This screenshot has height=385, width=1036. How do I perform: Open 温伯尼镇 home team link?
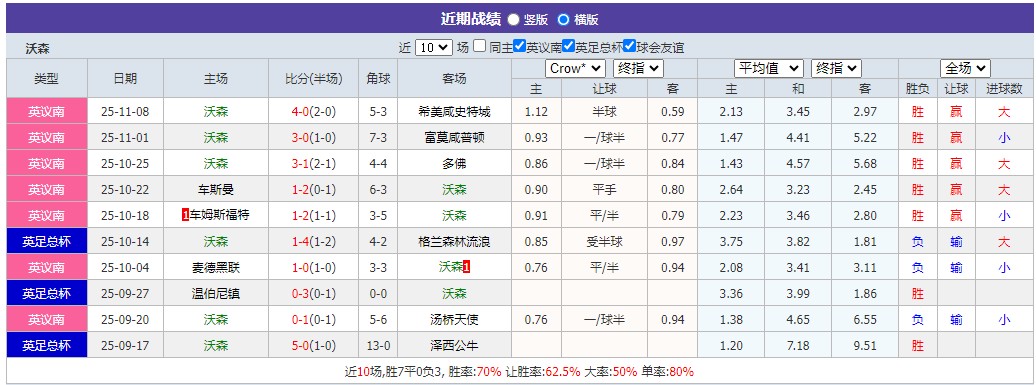215,293
